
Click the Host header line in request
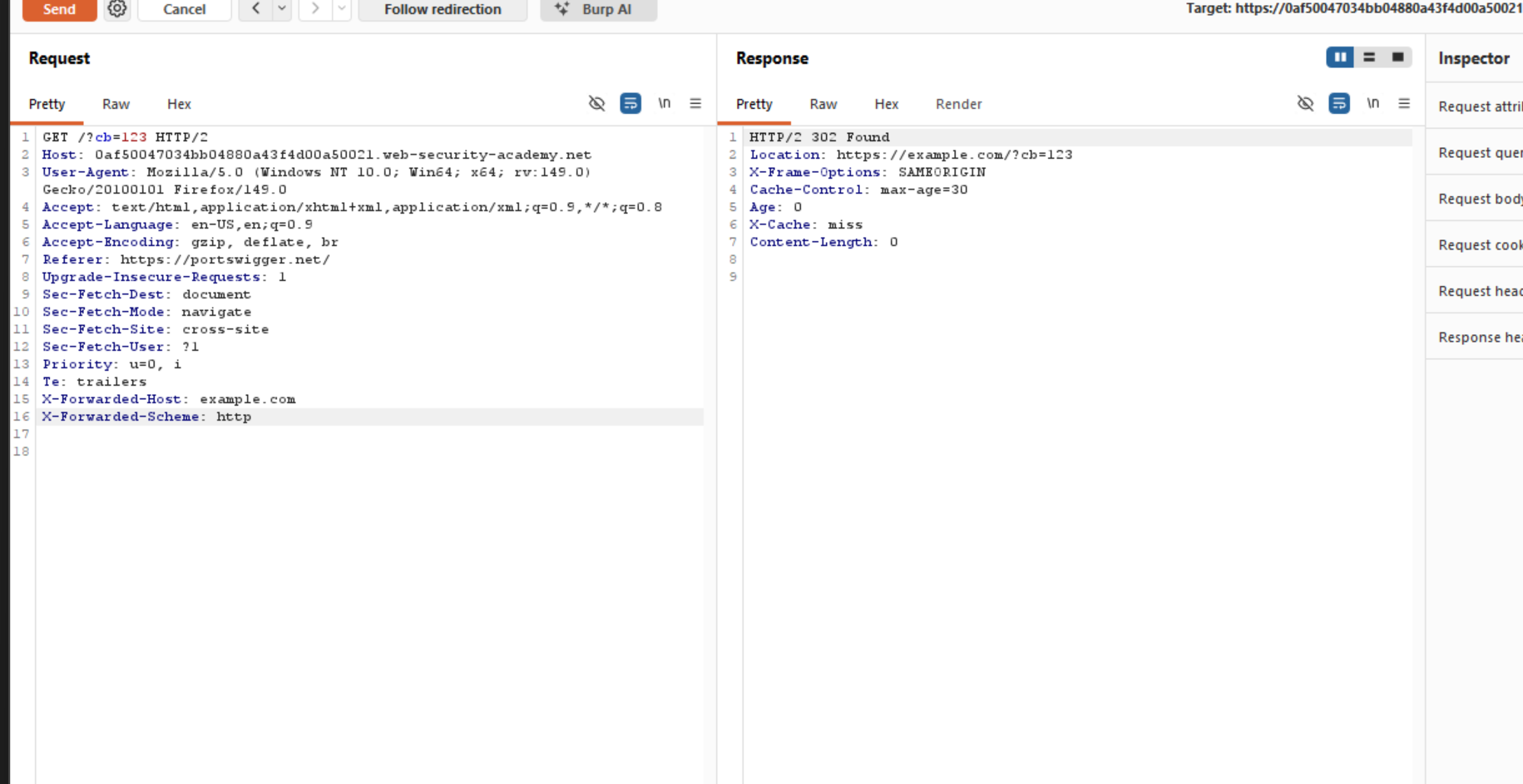(x=317, y=155)
